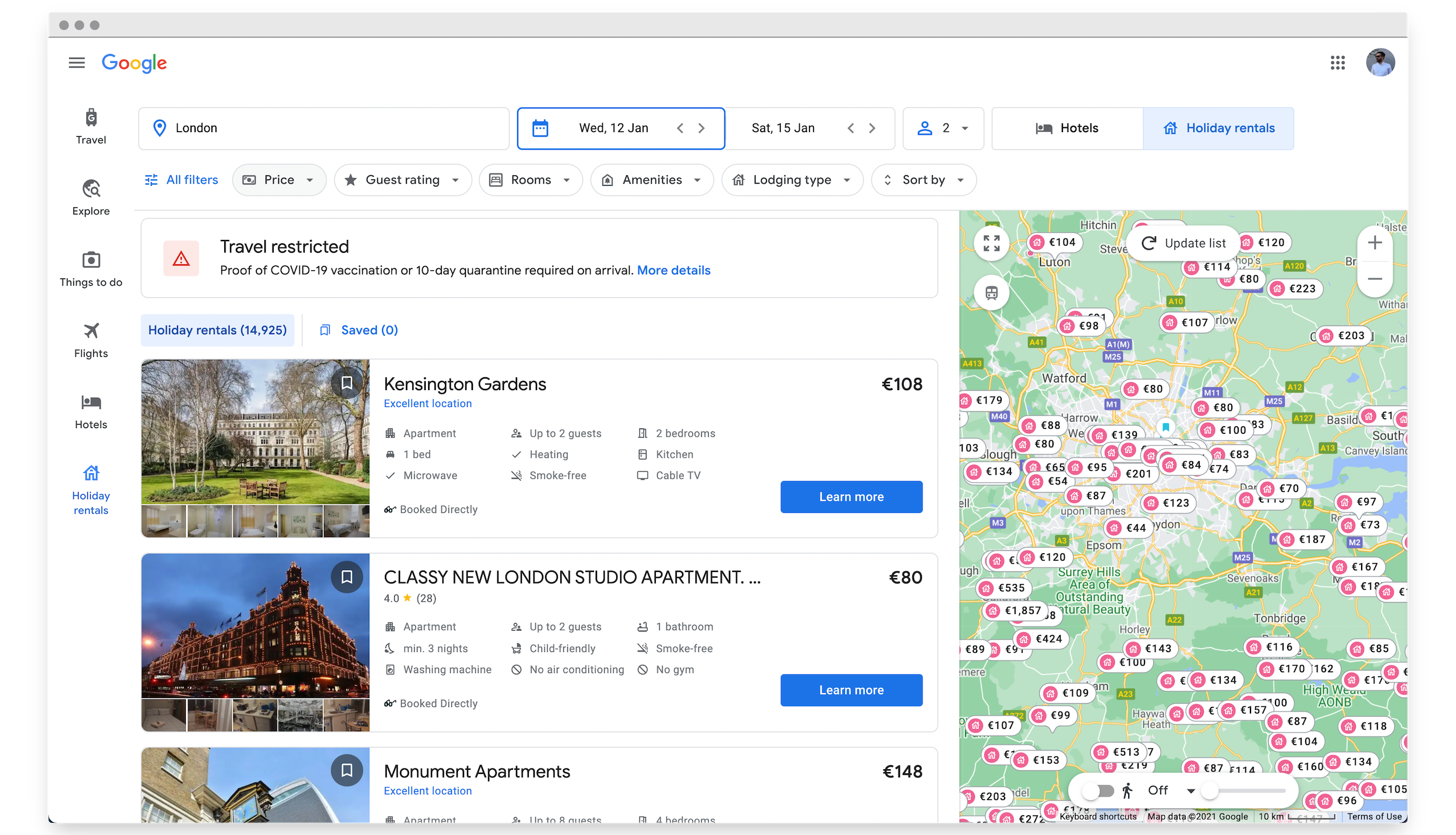Open Hotels in the left sidebar
The image size is (1456, 835).
[x=91, y=411]
